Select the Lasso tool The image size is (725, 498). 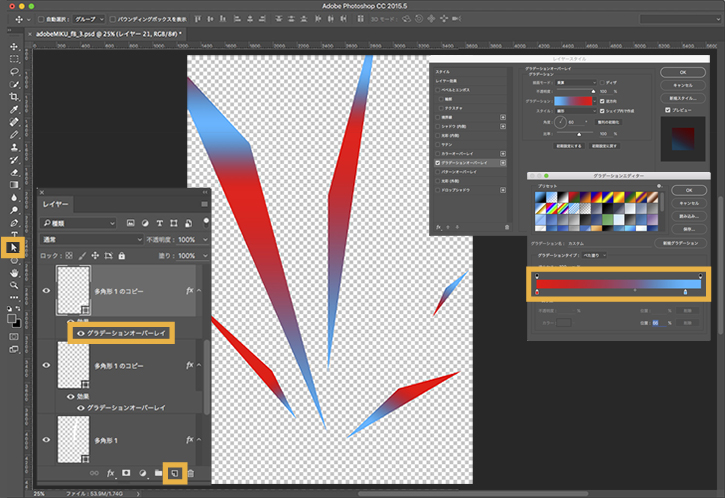14,72
